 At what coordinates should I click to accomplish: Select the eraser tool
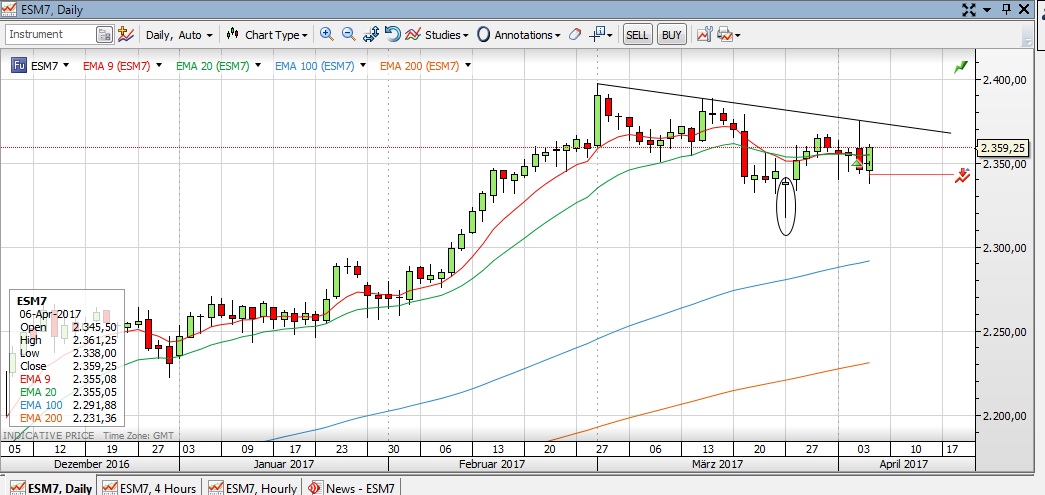(x=575, y=35)
